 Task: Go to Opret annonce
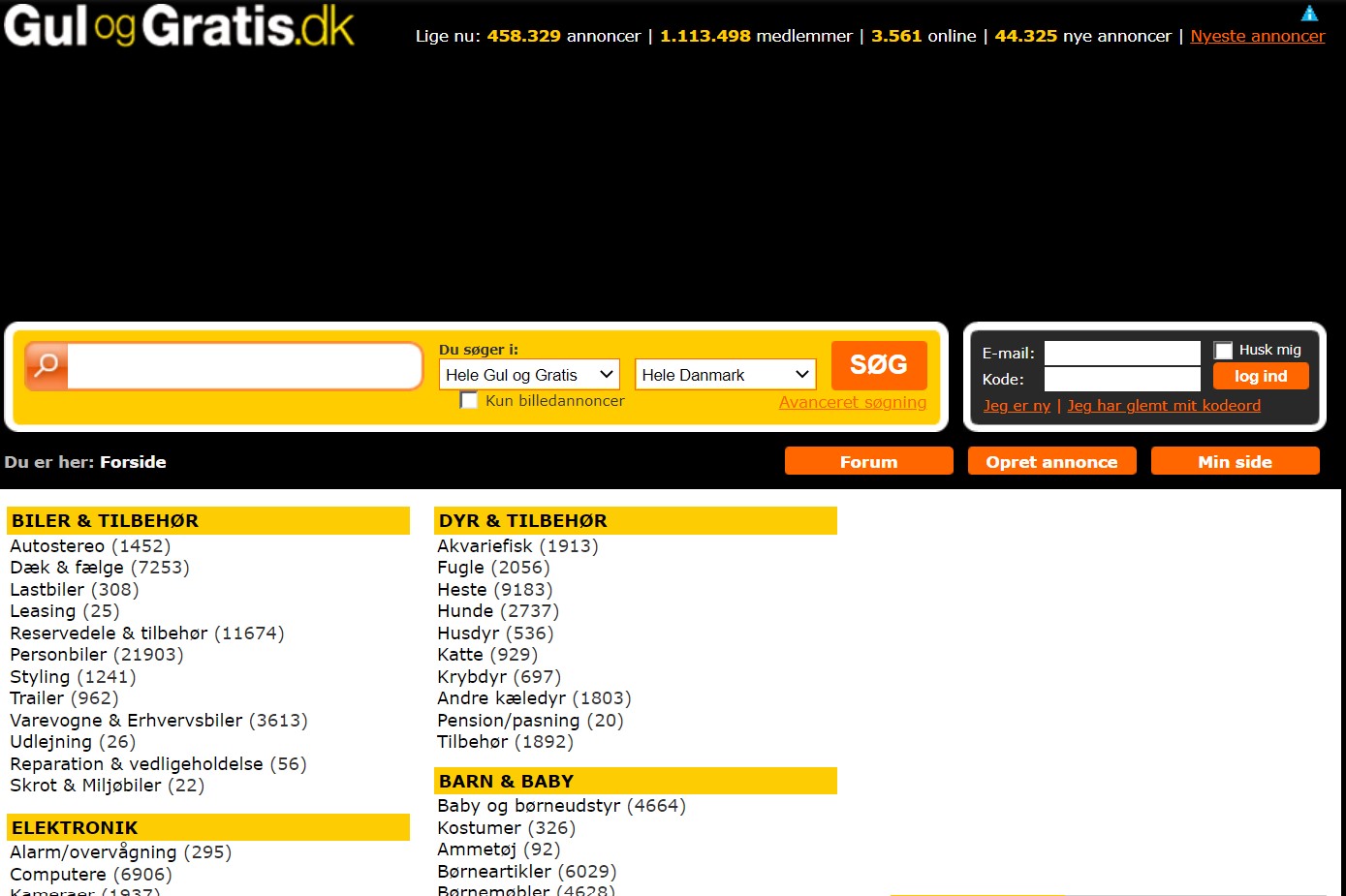tap(1051, 462)
